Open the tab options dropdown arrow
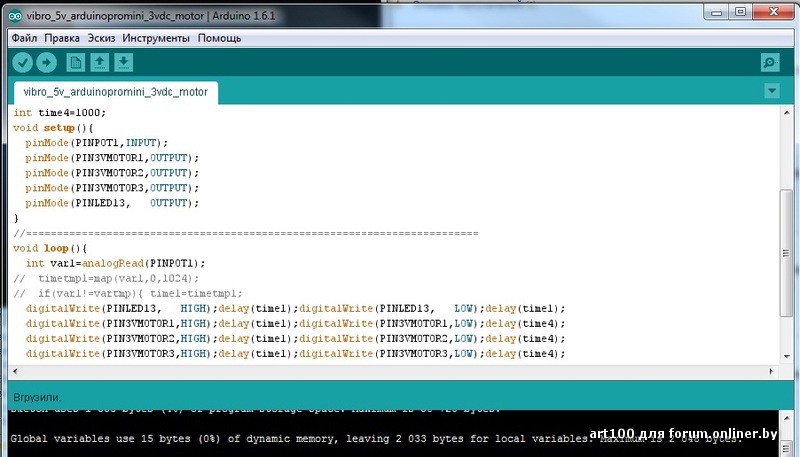Image resolution: width=800 pixels, height=457 pixels. pos(772,91)
